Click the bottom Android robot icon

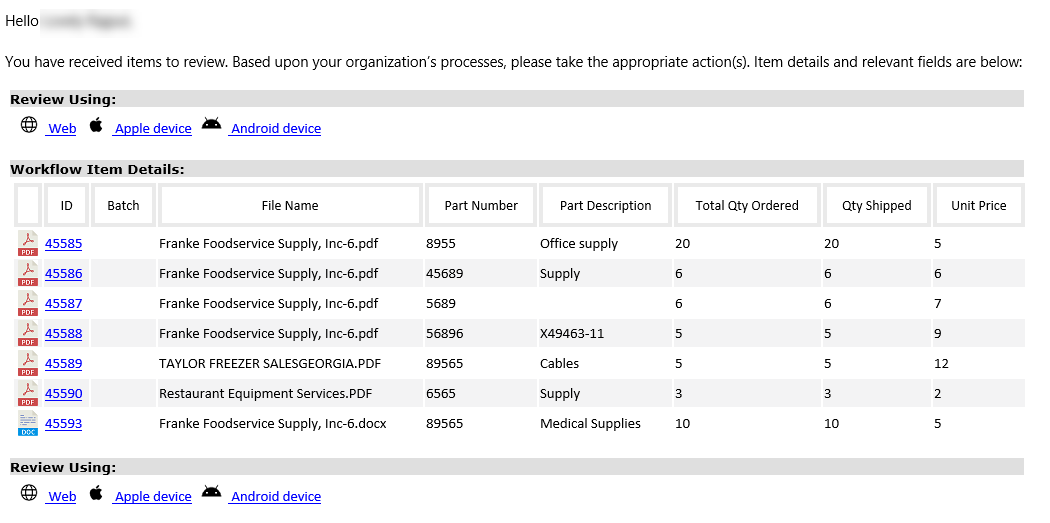(211, 493)
